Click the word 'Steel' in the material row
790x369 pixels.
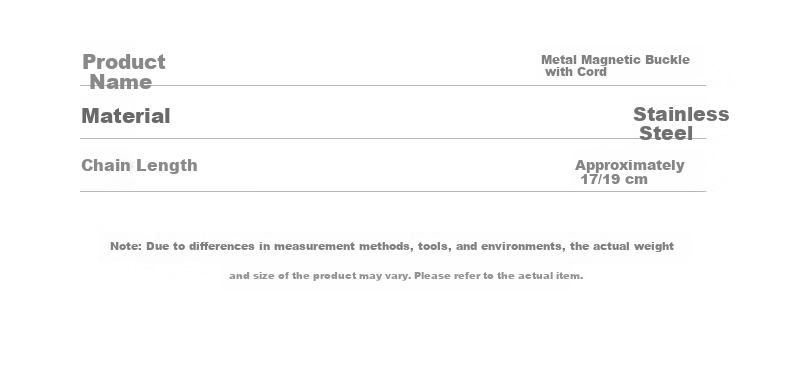point(666,133)
